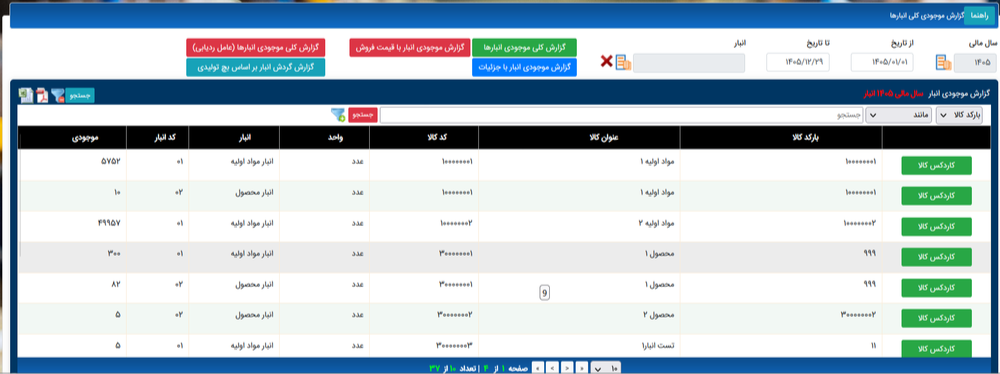1000x374 pixels.
Task: Run گزارش کلی موجودی انبارها (عامل ردیابی)
Action: coord(255,48)
